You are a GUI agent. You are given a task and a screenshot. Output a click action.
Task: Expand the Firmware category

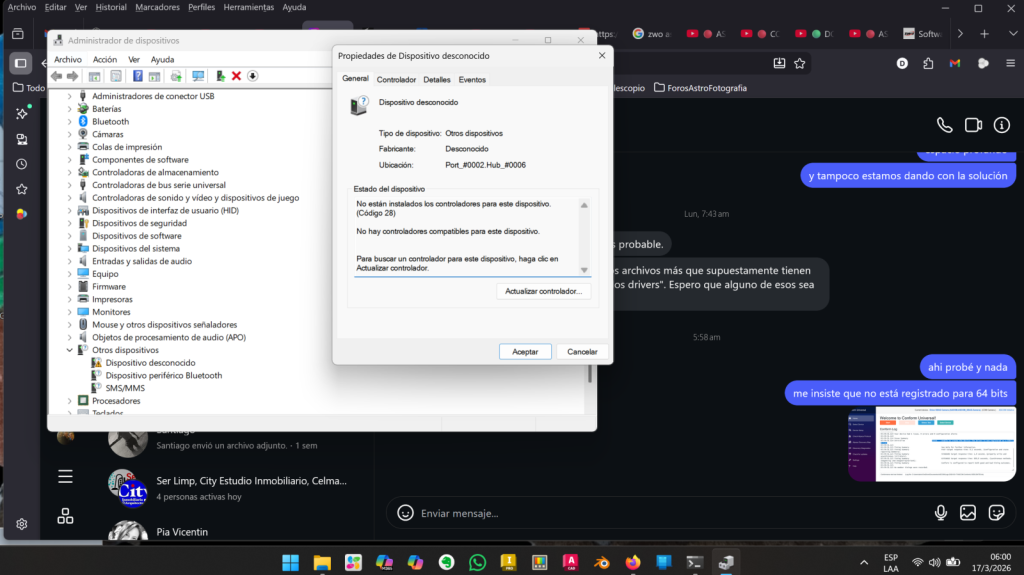pyautogui.click(x=69, y=287)
